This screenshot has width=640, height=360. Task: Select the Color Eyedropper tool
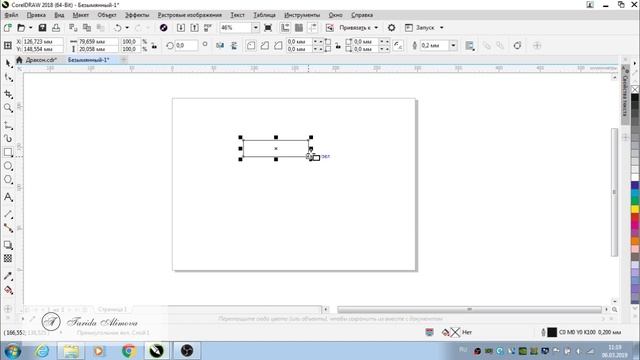click(x=8, y=276)
